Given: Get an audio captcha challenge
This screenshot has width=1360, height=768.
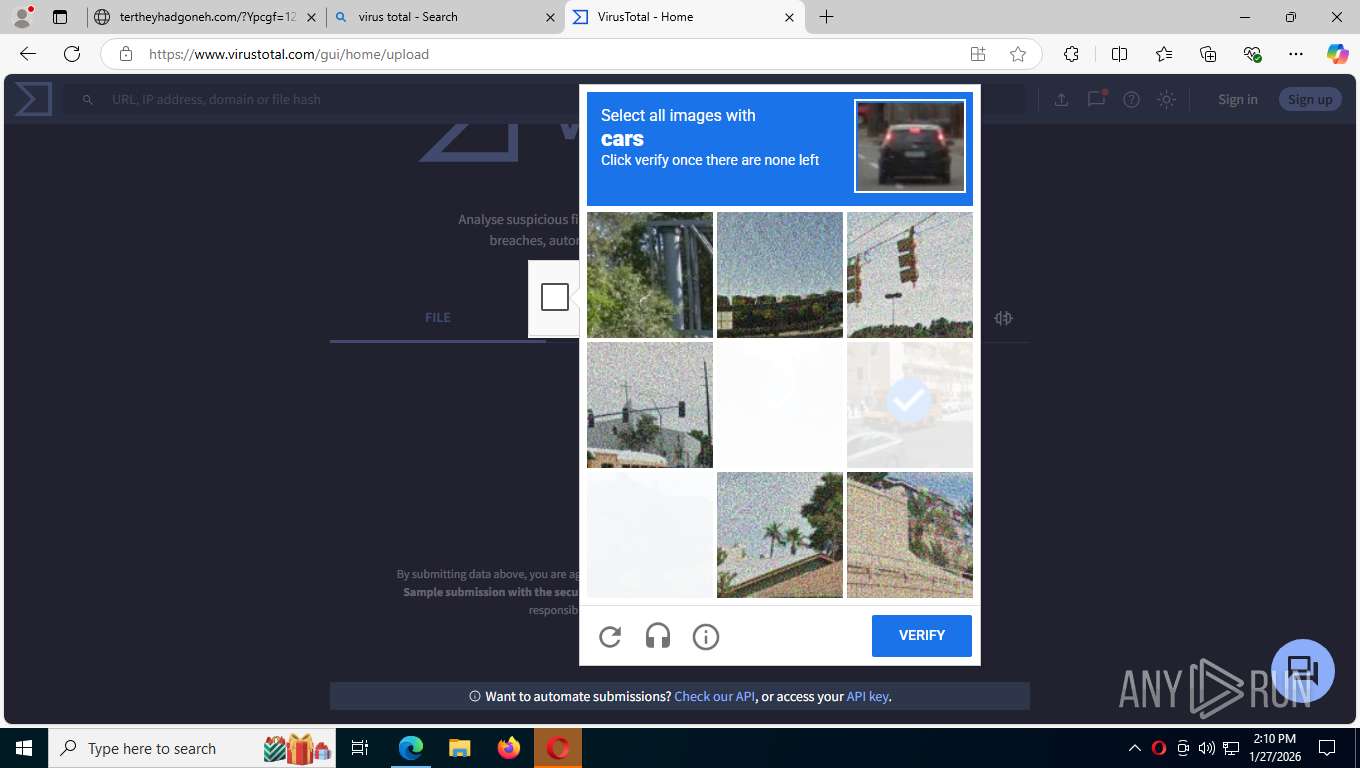Looking at the screenshot, I should pos(658,636).
